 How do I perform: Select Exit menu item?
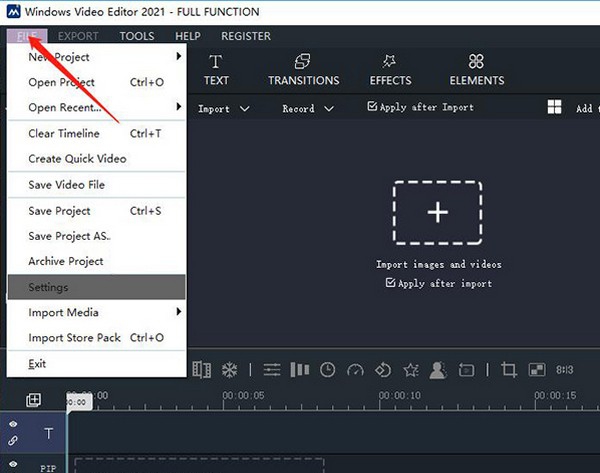97,364
